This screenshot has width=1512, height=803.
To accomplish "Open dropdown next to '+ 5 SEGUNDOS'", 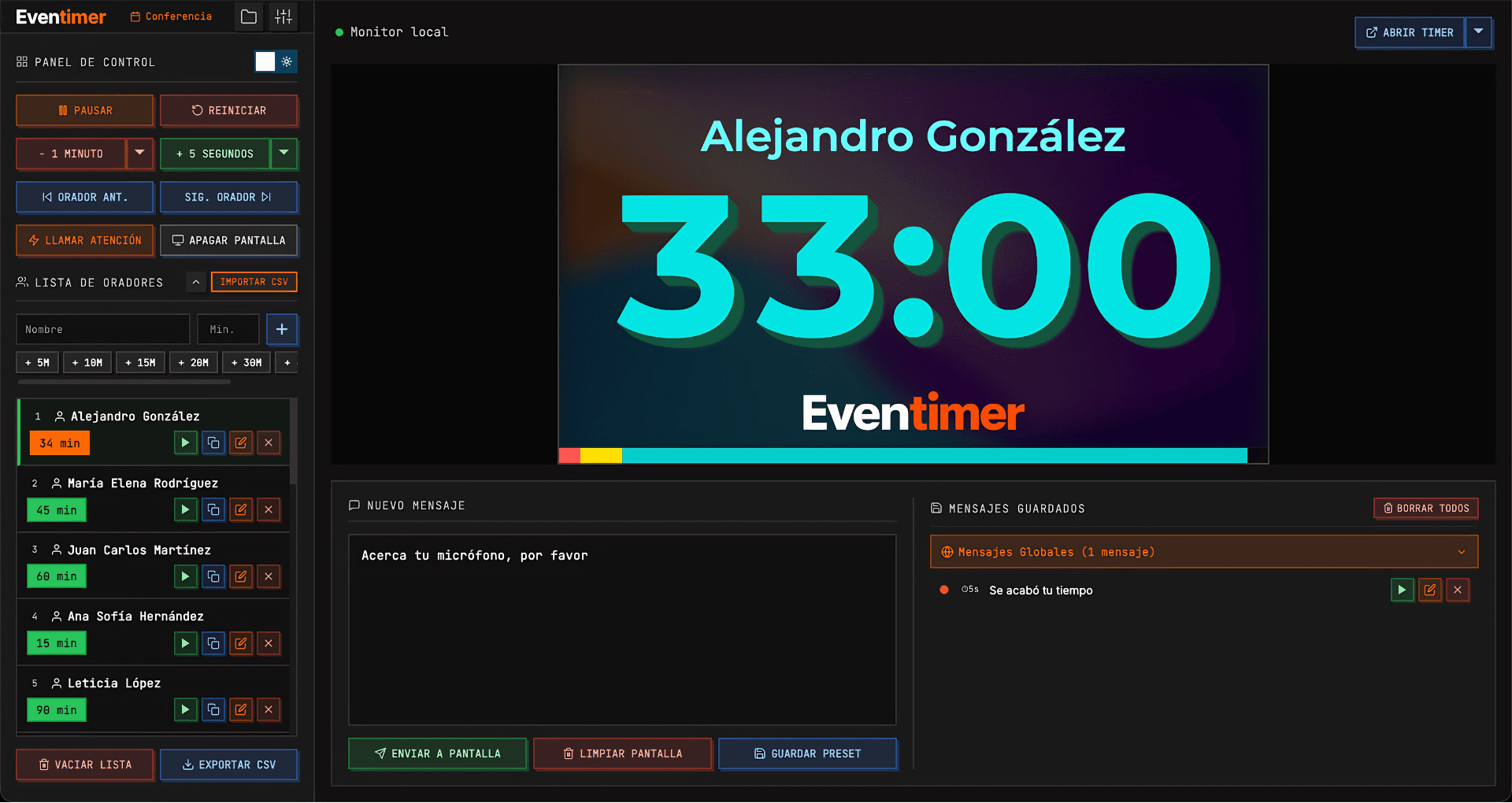I will (x=284, y=154).
